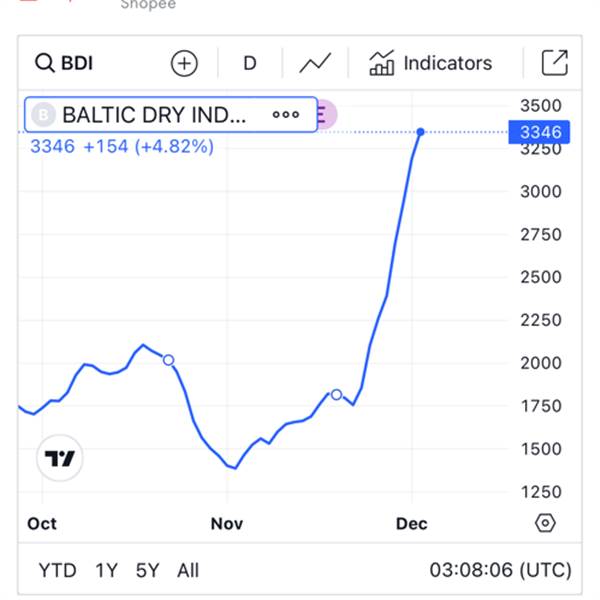Screen dimensions: 600x600
Task: Click the B symbol logo in legend
Action: click(43, 115)
